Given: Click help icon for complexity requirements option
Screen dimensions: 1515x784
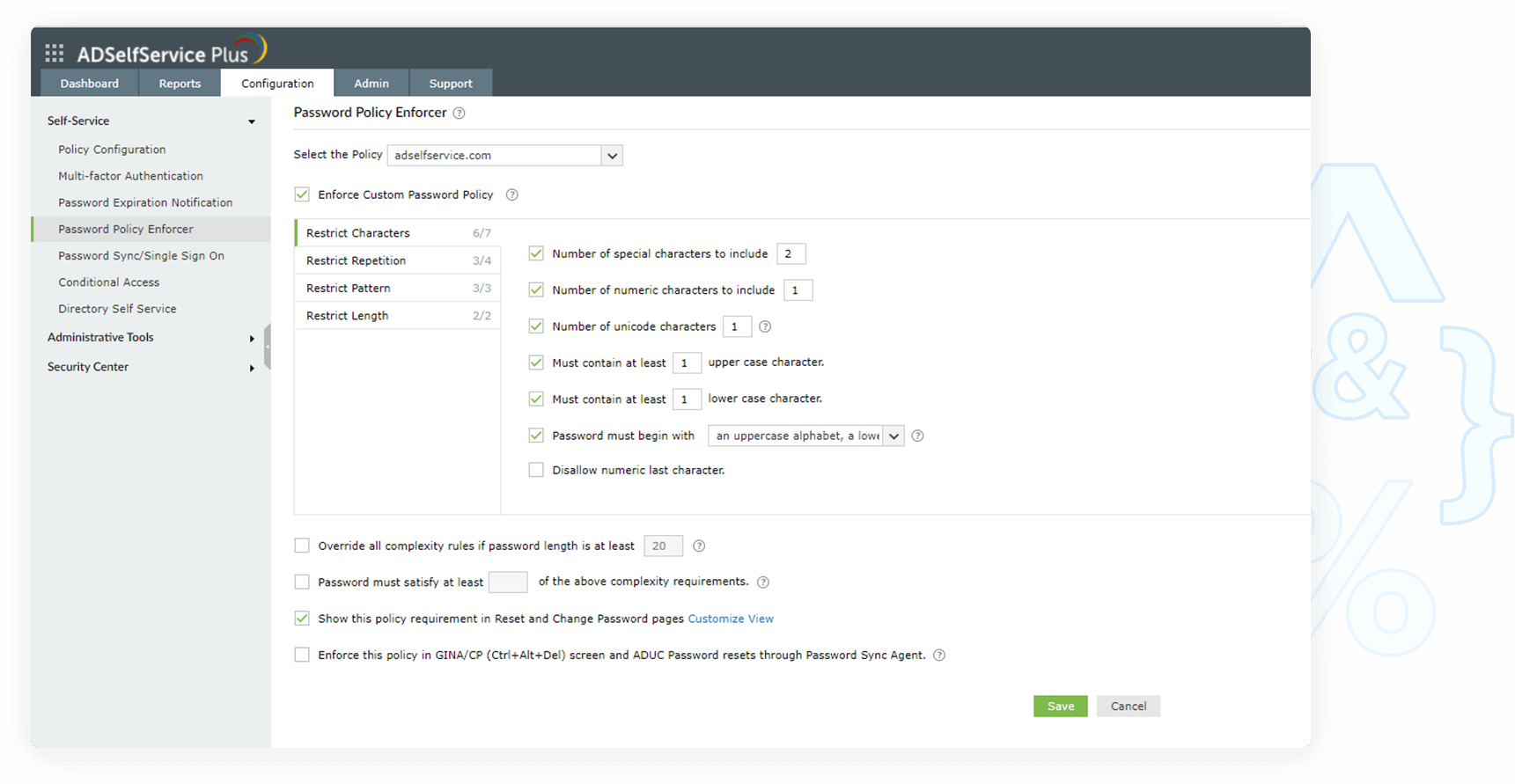Looking at the screenshot, I should (x=763, y=582).
